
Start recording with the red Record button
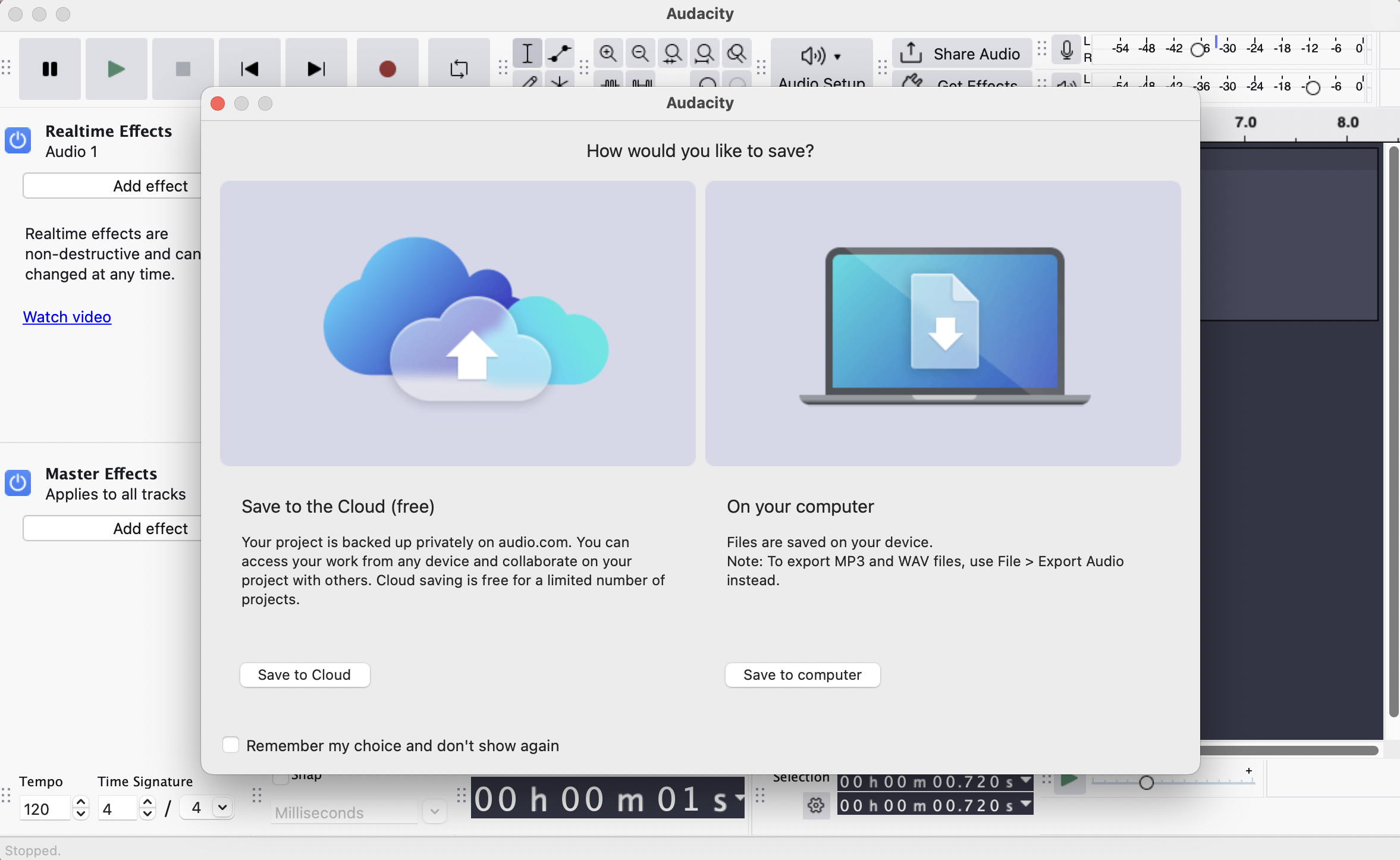coord(388,69)
